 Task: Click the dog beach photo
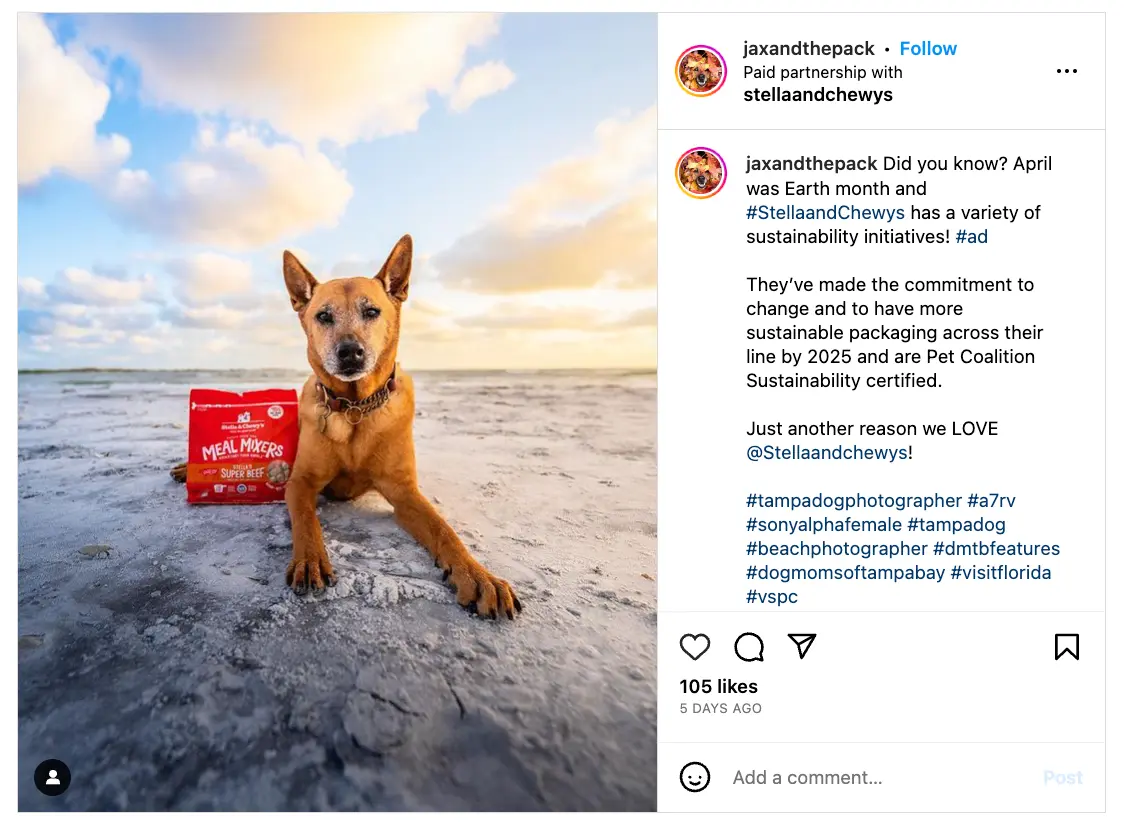click(338, 412)
